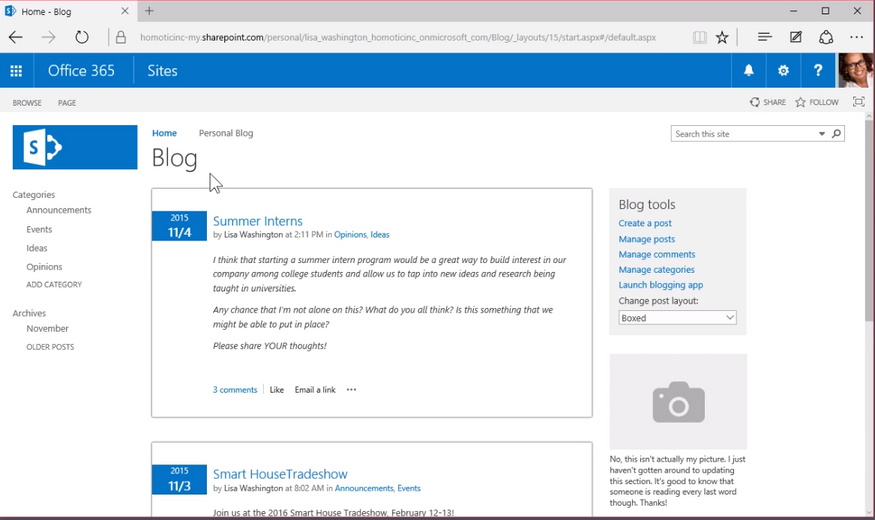This screenshot has width=875, height=520.
Task: Open the November archive
Action: click(47, 329)
